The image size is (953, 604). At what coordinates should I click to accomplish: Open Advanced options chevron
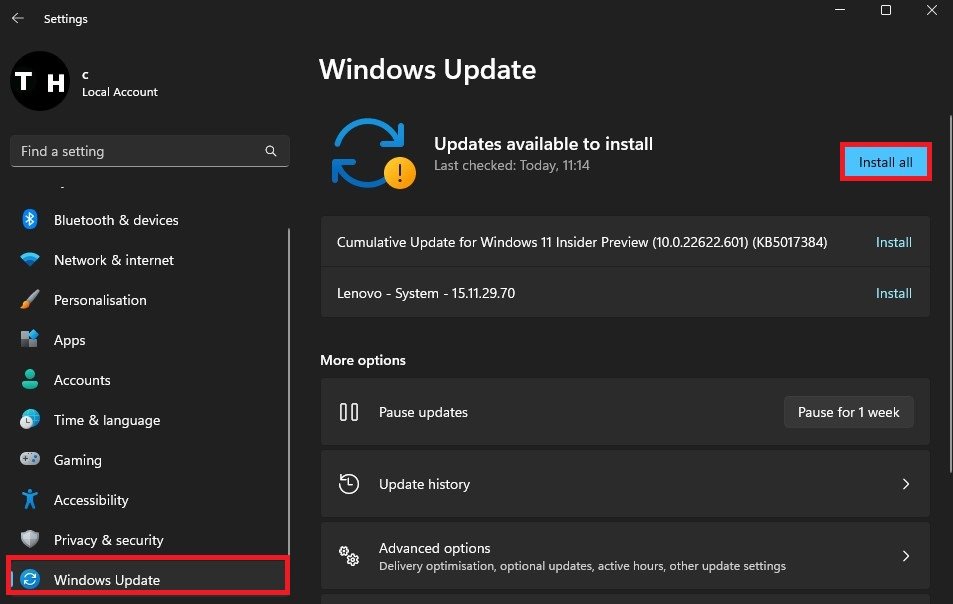[x=906, y=556]
